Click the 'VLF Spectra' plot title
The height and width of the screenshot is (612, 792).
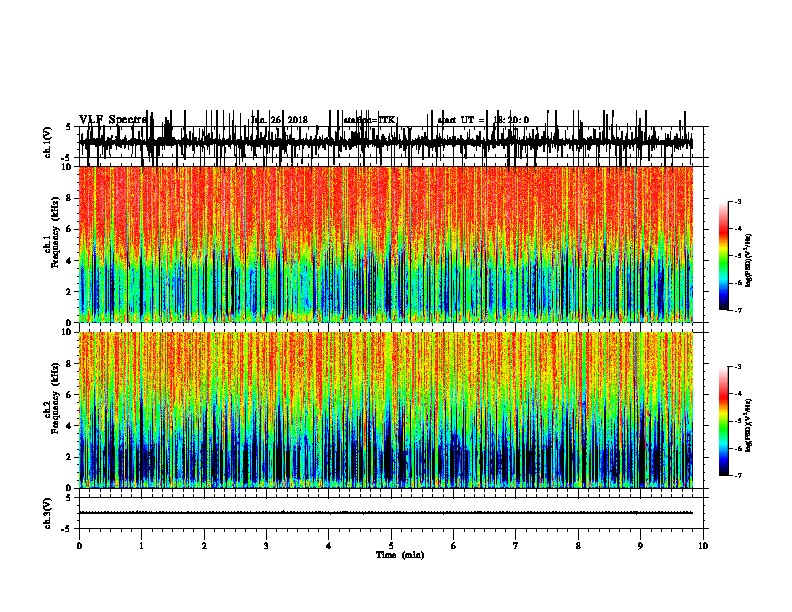point(113,120)
